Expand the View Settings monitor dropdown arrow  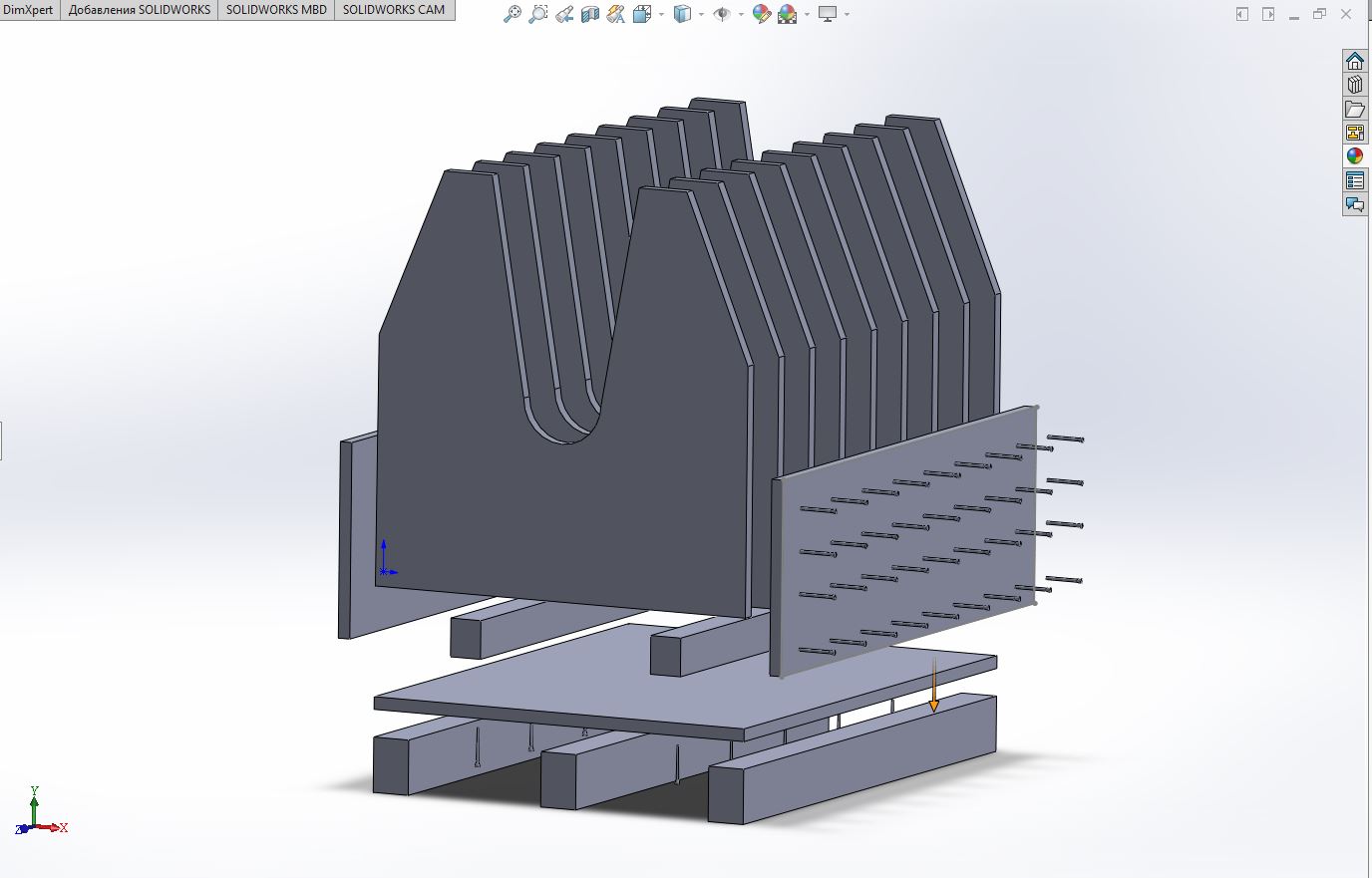[847, 15]
